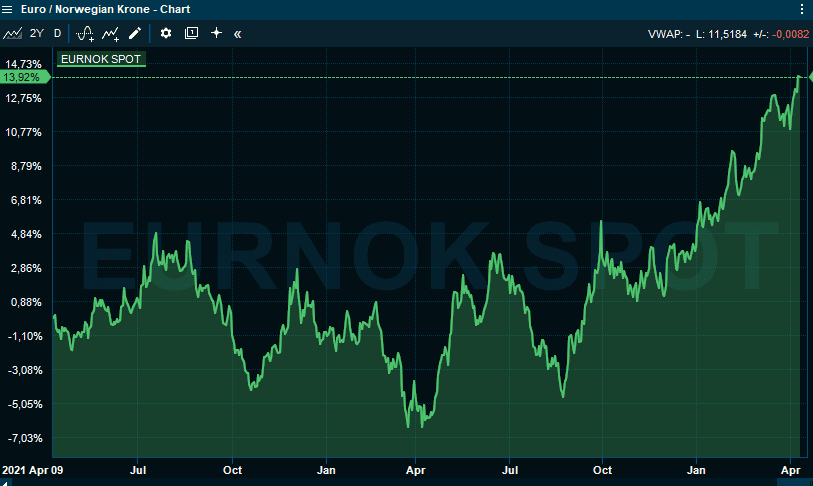Collapse the toolbar with the double chevron

coord(237,34)
